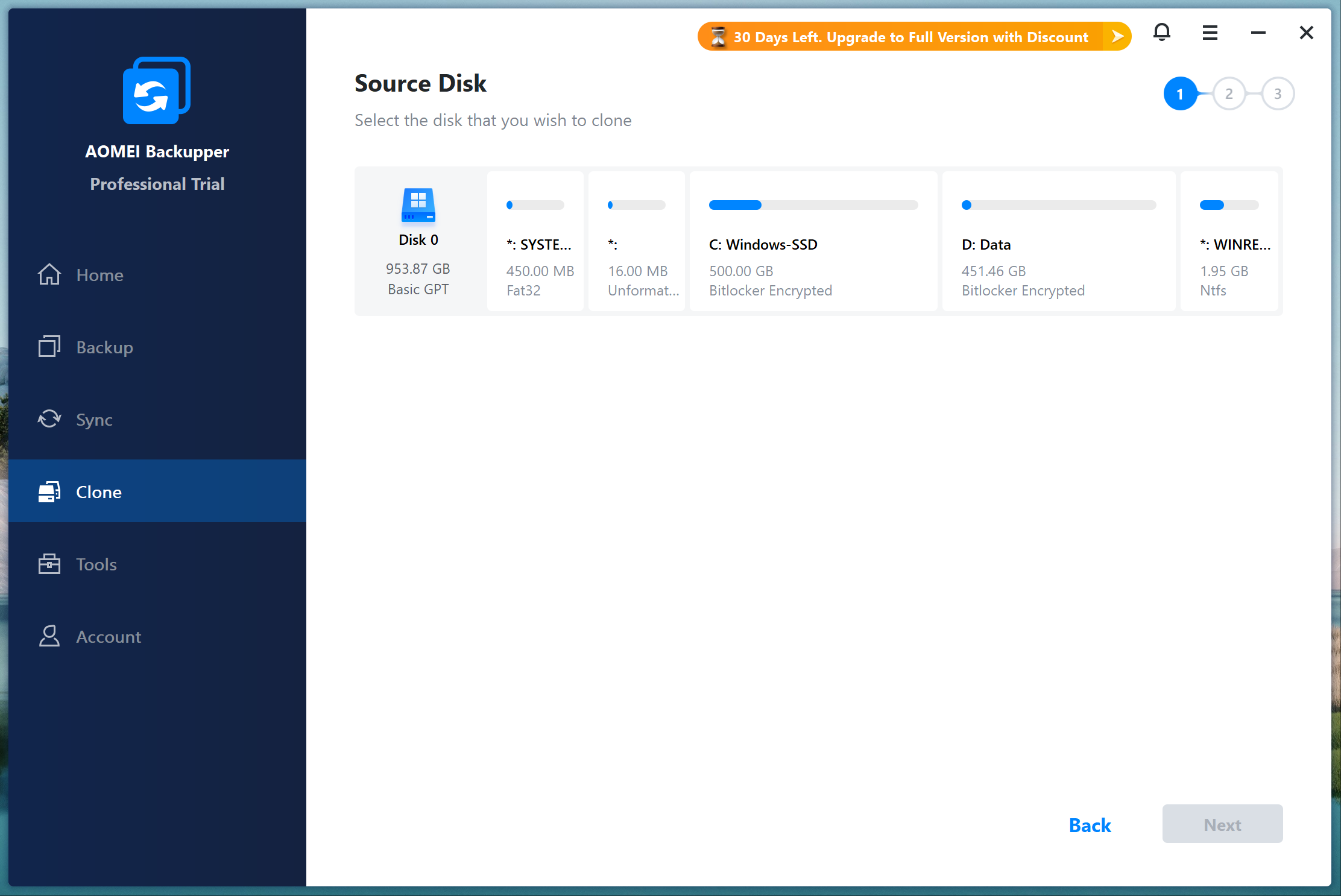
Task: Switch to the Backup section
Action: [x=157, y=347]
